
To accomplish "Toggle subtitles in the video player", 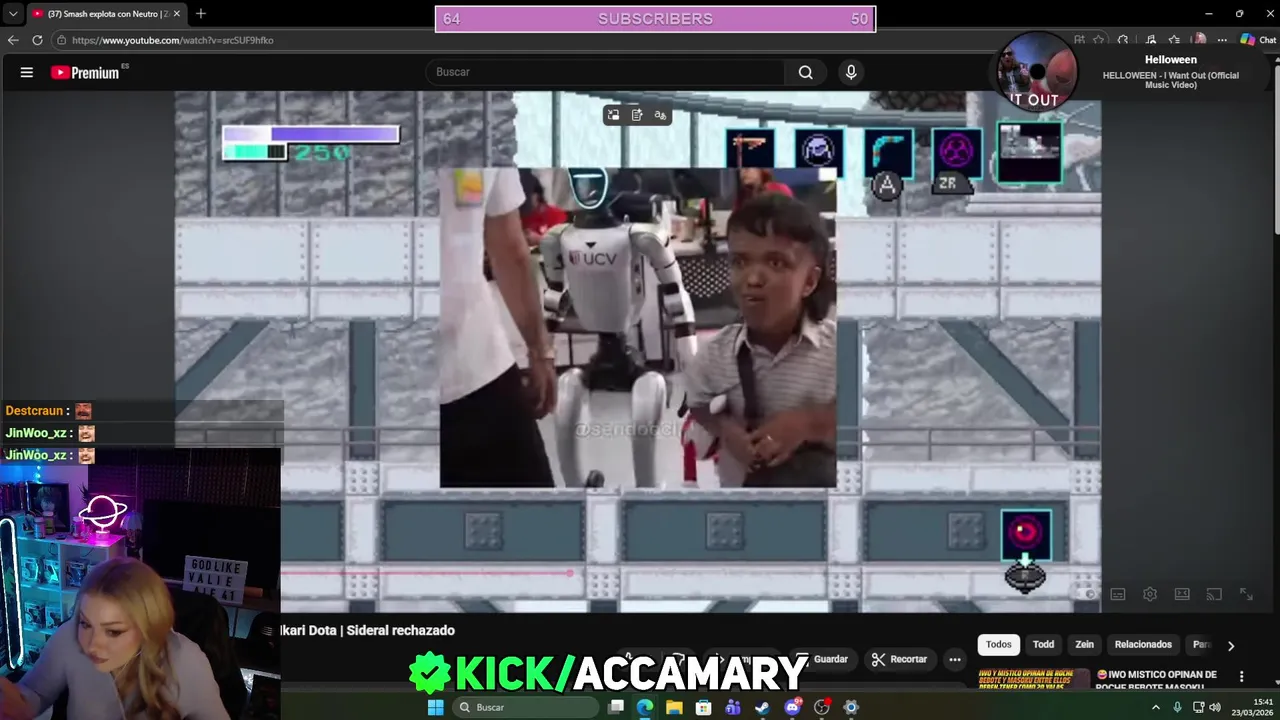I will 1118,594.
